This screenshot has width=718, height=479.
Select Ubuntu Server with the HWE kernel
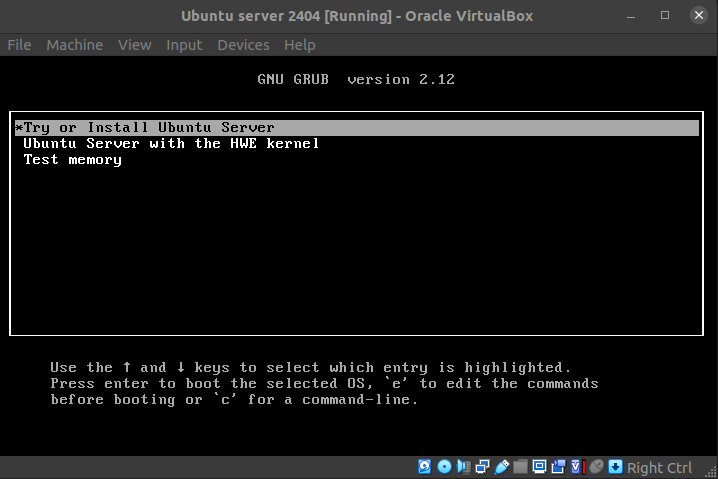[171, 144]
